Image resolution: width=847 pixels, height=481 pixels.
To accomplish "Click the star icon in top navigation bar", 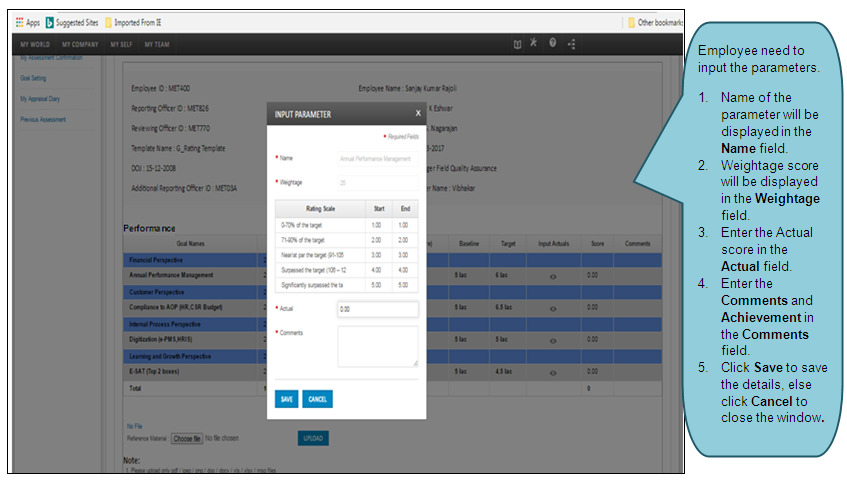I will point(533,43).
